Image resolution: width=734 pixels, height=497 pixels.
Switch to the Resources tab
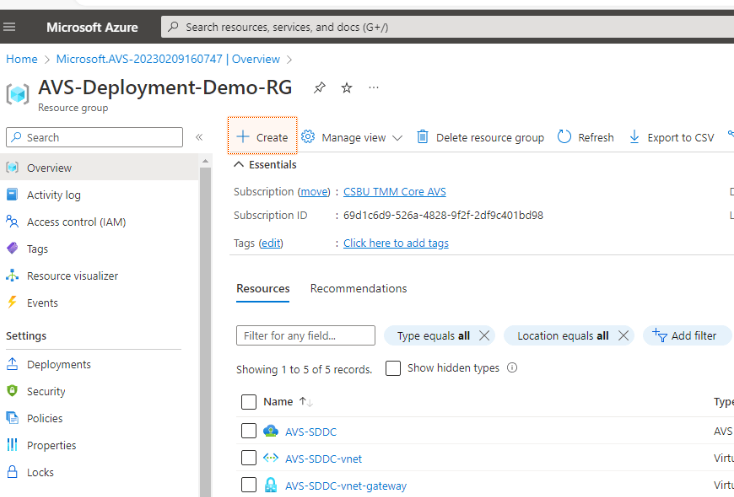[263, 288]
